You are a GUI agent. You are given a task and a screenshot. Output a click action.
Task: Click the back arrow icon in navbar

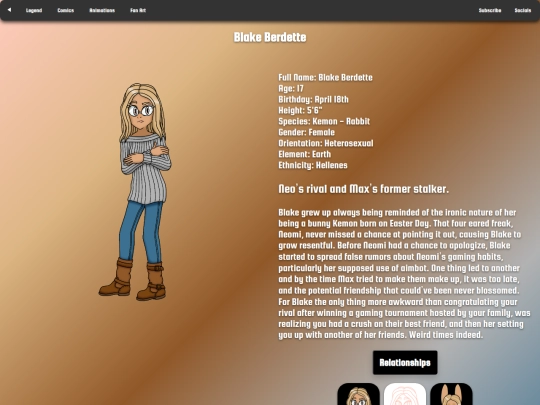click(9, 10)
